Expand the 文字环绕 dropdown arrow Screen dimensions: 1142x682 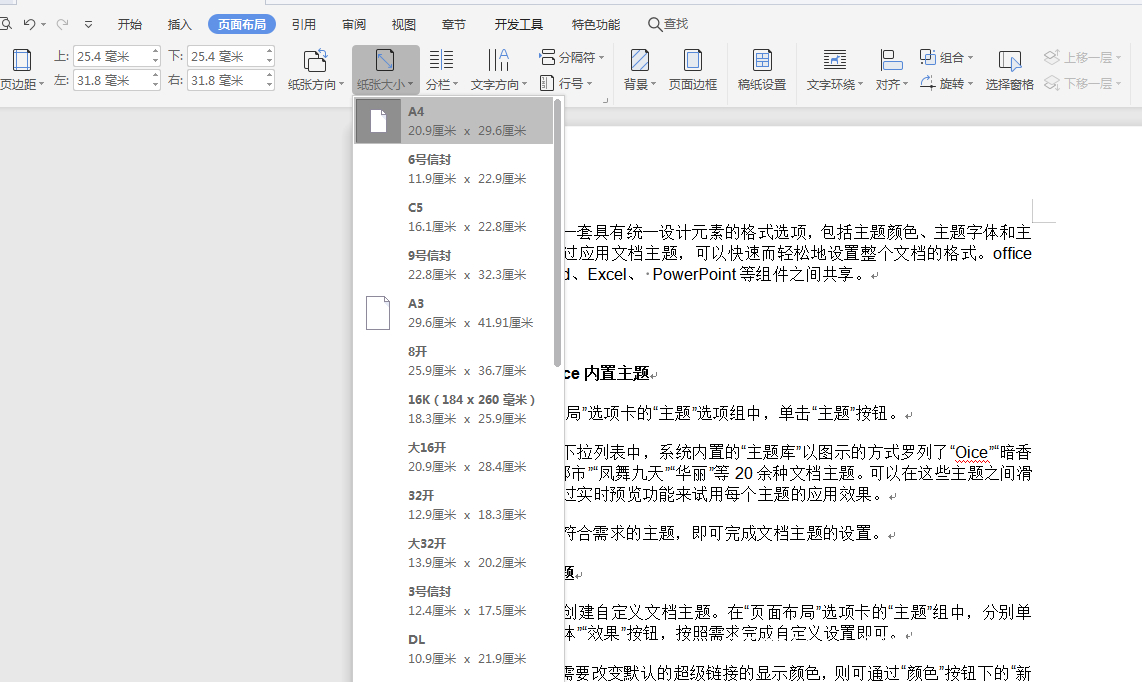click(861, 85)
